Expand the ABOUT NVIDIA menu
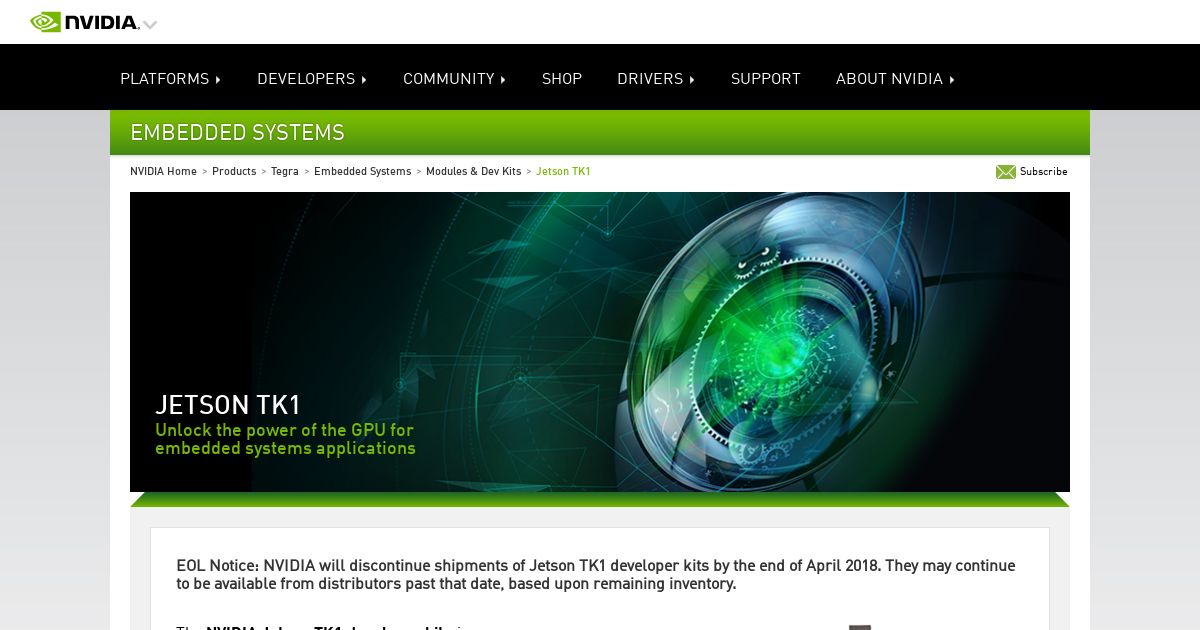 [x=895, y=79]
